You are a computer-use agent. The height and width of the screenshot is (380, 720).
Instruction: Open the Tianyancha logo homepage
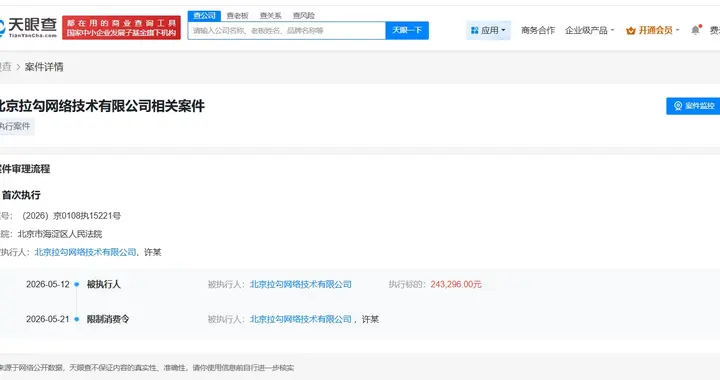[28, 27]
